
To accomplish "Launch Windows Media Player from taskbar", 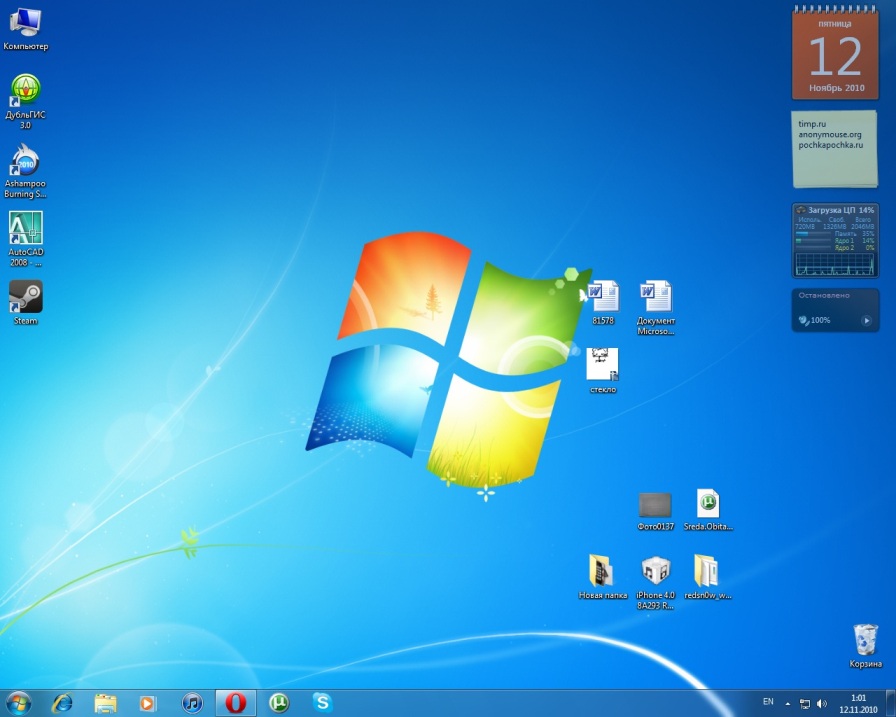I will 147,703.
